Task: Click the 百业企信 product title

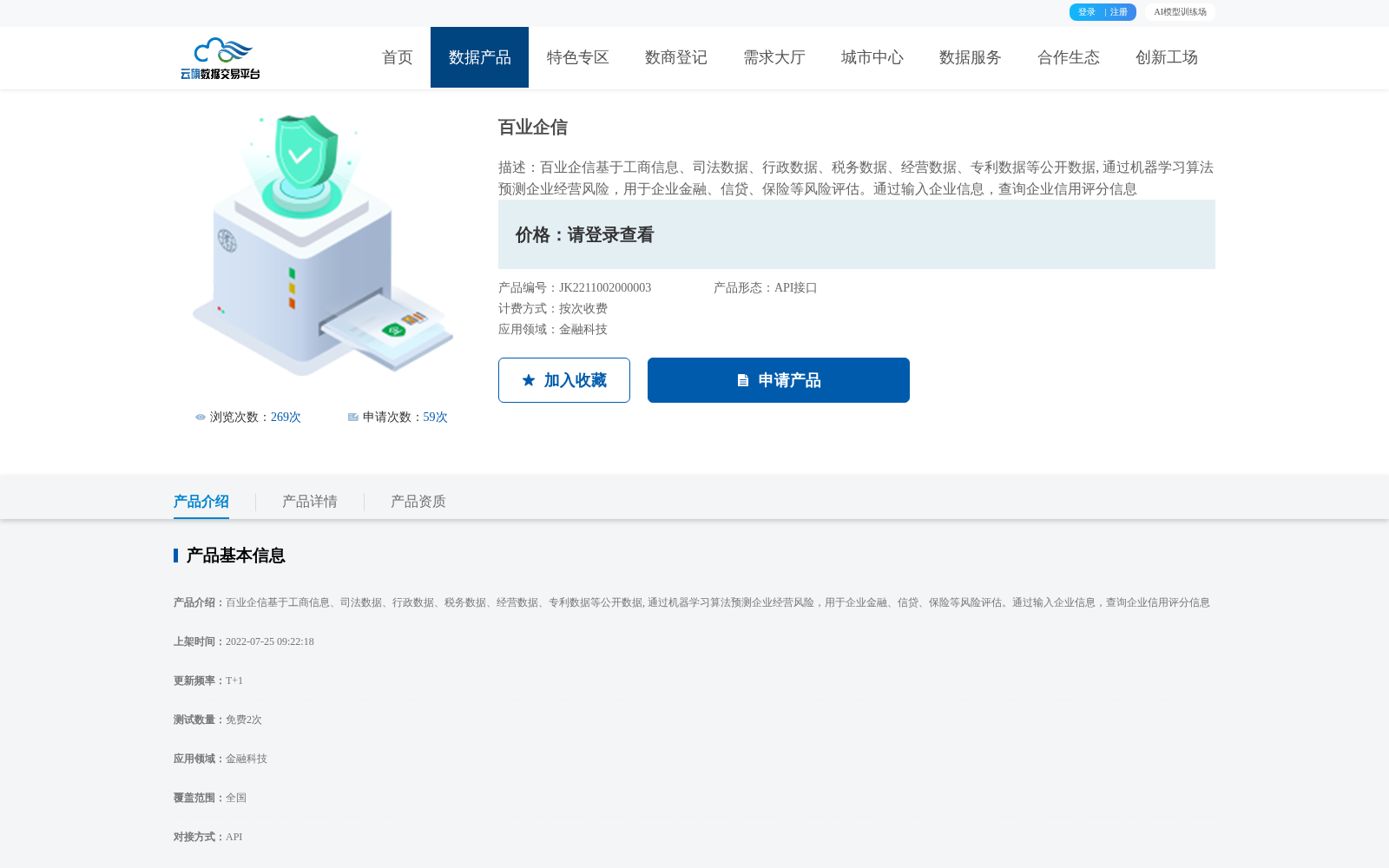Action: (x=533, y=128)
